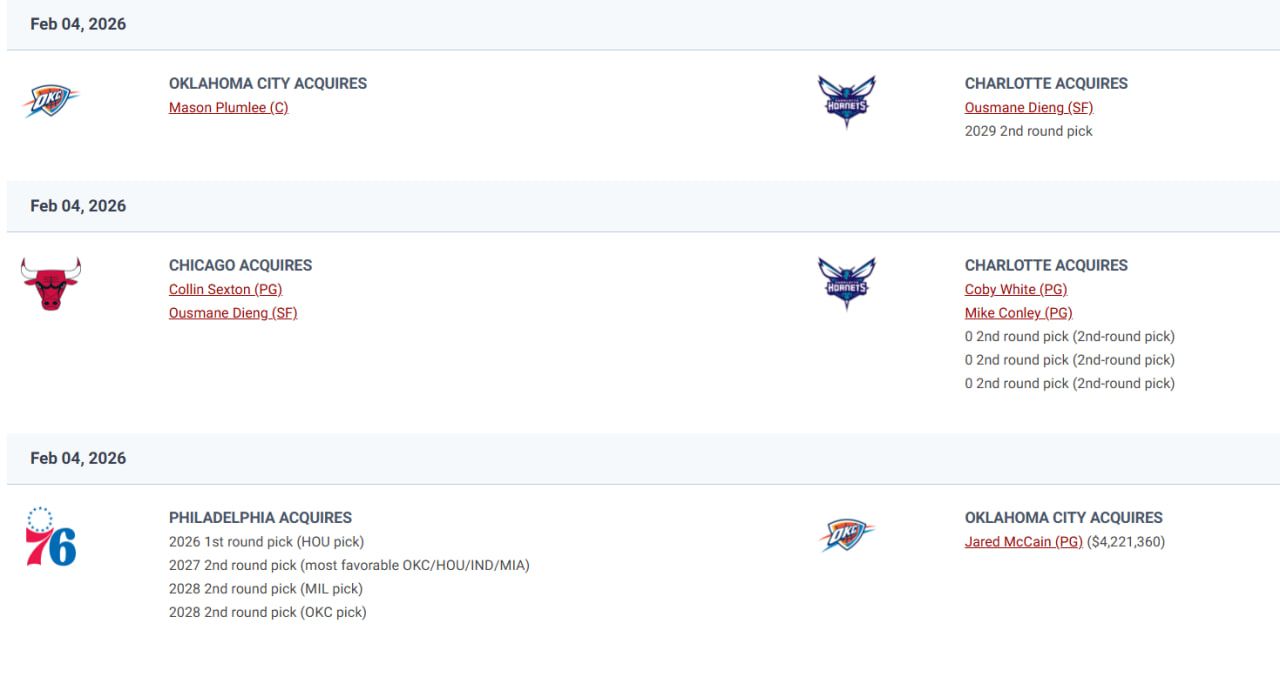Open Coby White (PG) player link

[x=1015, y=290]
